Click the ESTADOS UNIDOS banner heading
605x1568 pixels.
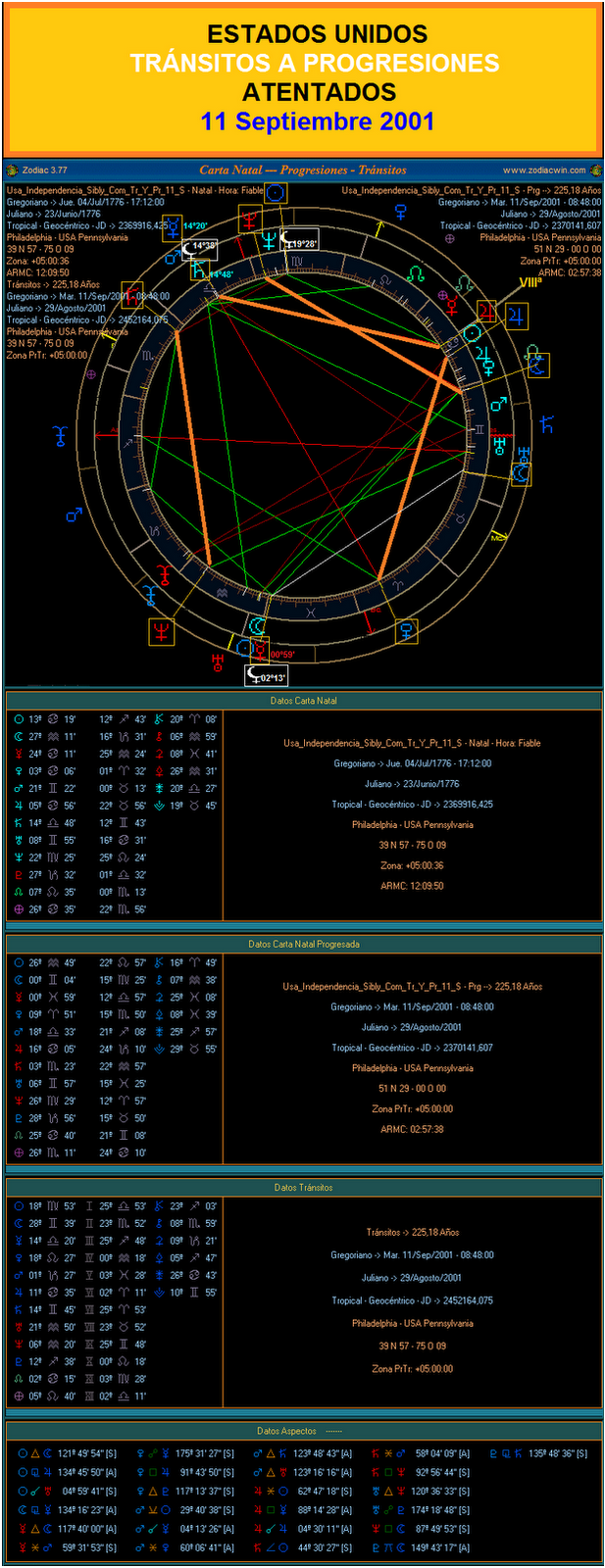[317, 34]
